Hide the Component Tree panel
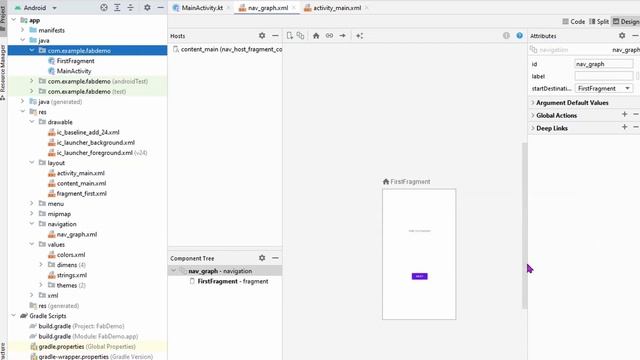 [x=275, y=258]
